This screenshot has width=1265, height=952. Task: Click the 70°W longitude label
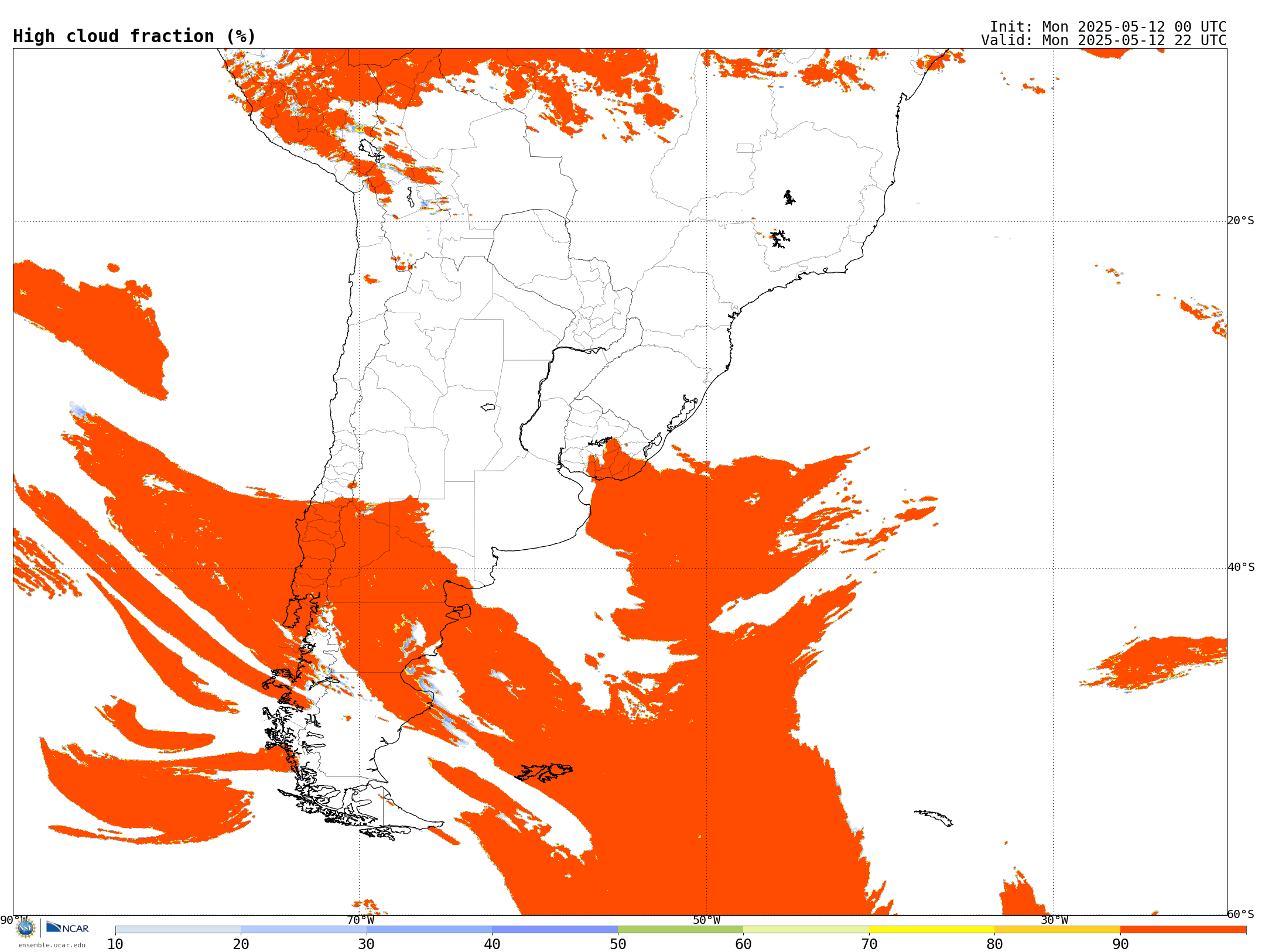tap(360, 920)
